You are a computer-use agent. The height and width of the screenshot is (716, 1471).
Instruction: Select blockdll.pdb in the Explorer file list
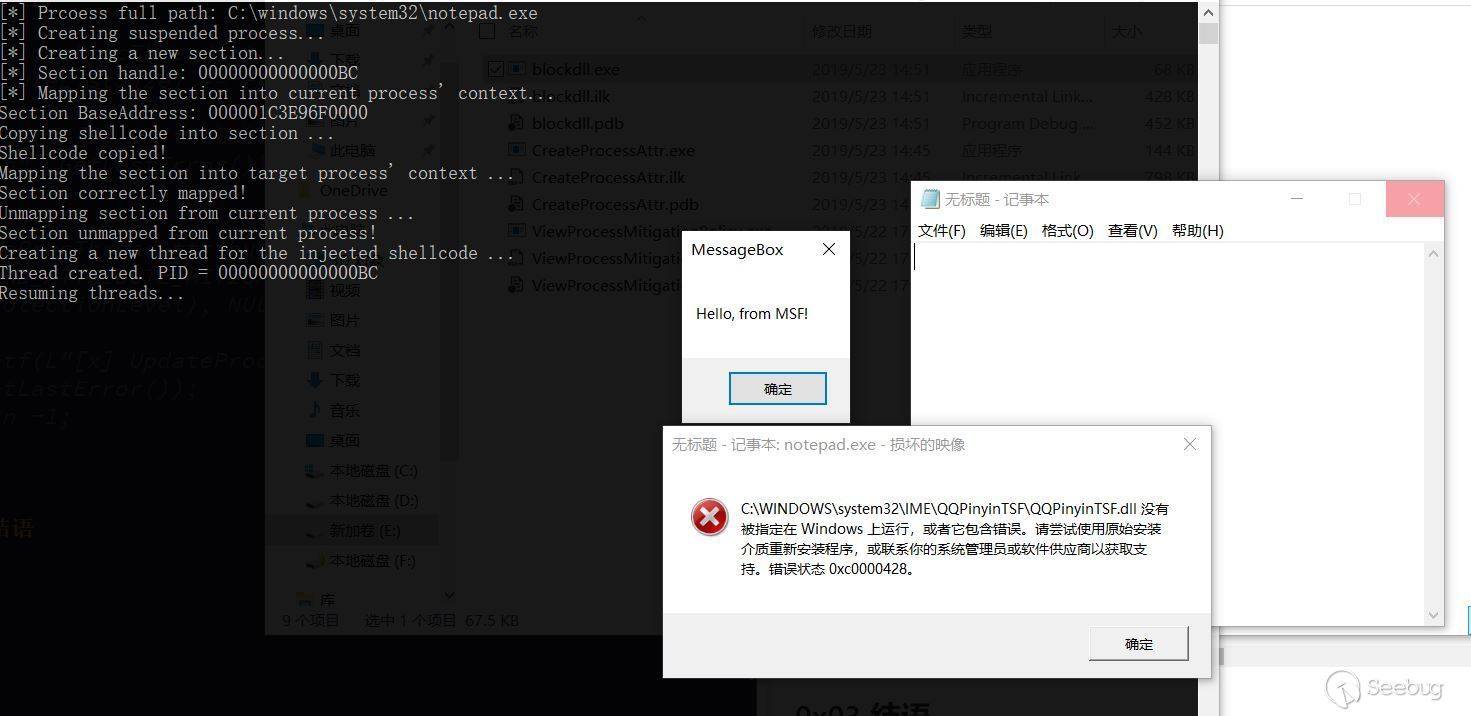(578, 124)
